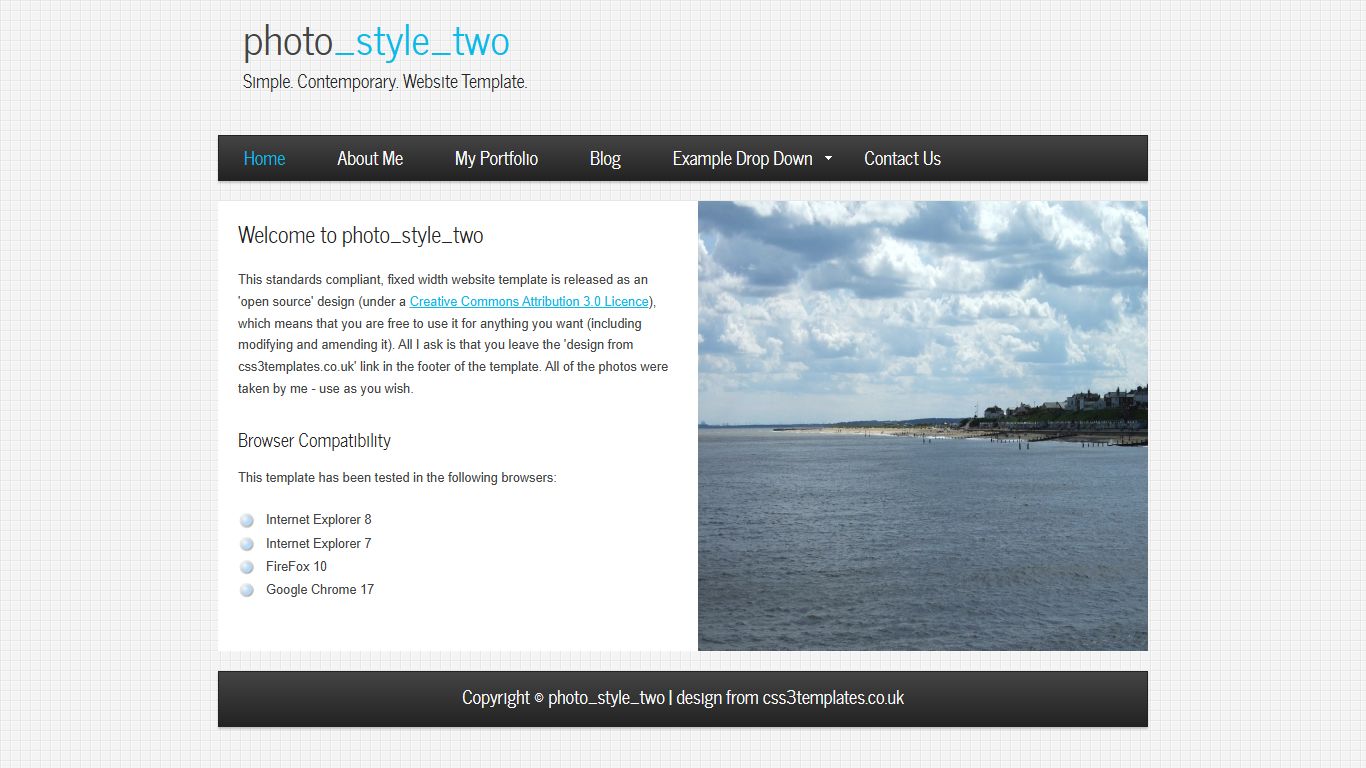Click the photo_style_two site logo title

[376, 42]
